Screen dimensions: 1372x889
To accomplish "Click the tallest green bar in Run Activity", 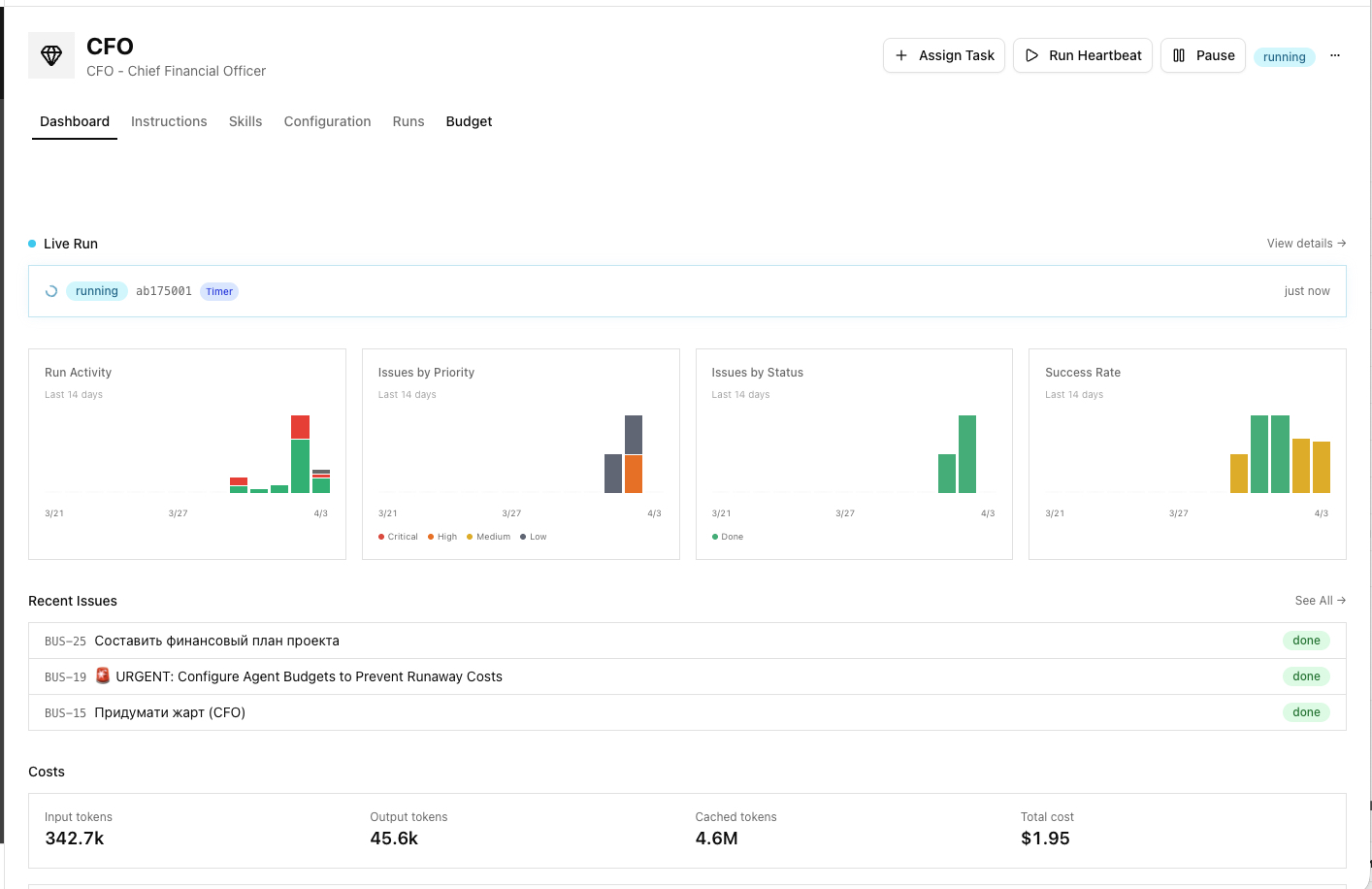I will [300, 466].
